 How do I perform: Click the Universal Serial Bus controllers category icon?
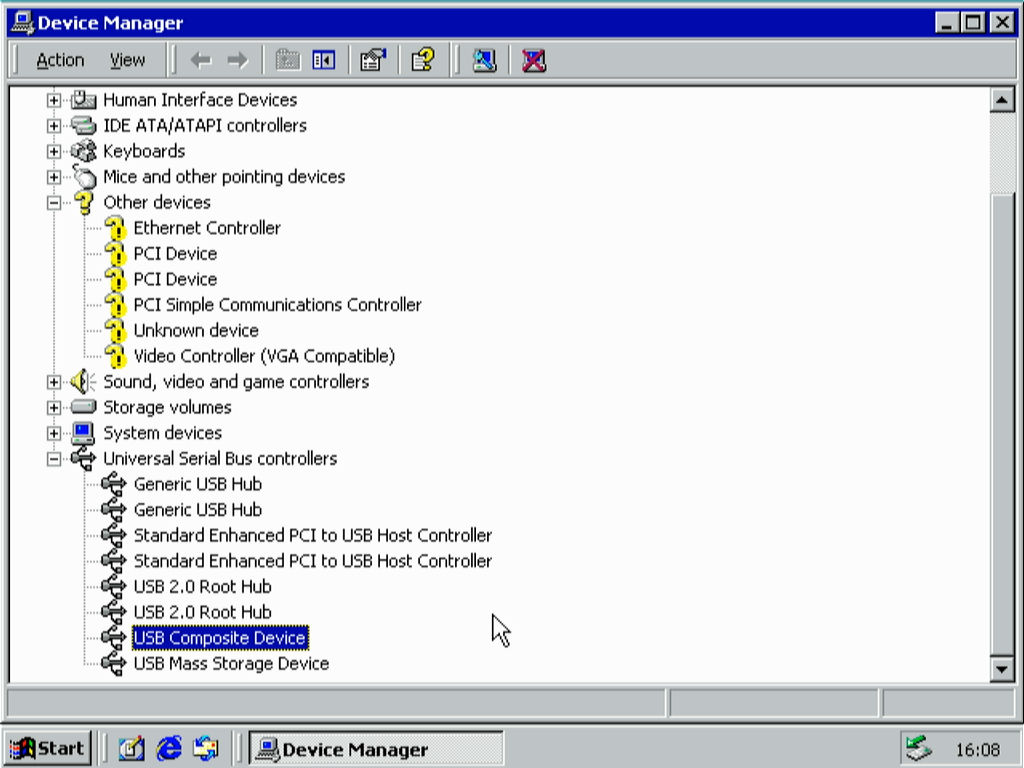coord(83,458)
